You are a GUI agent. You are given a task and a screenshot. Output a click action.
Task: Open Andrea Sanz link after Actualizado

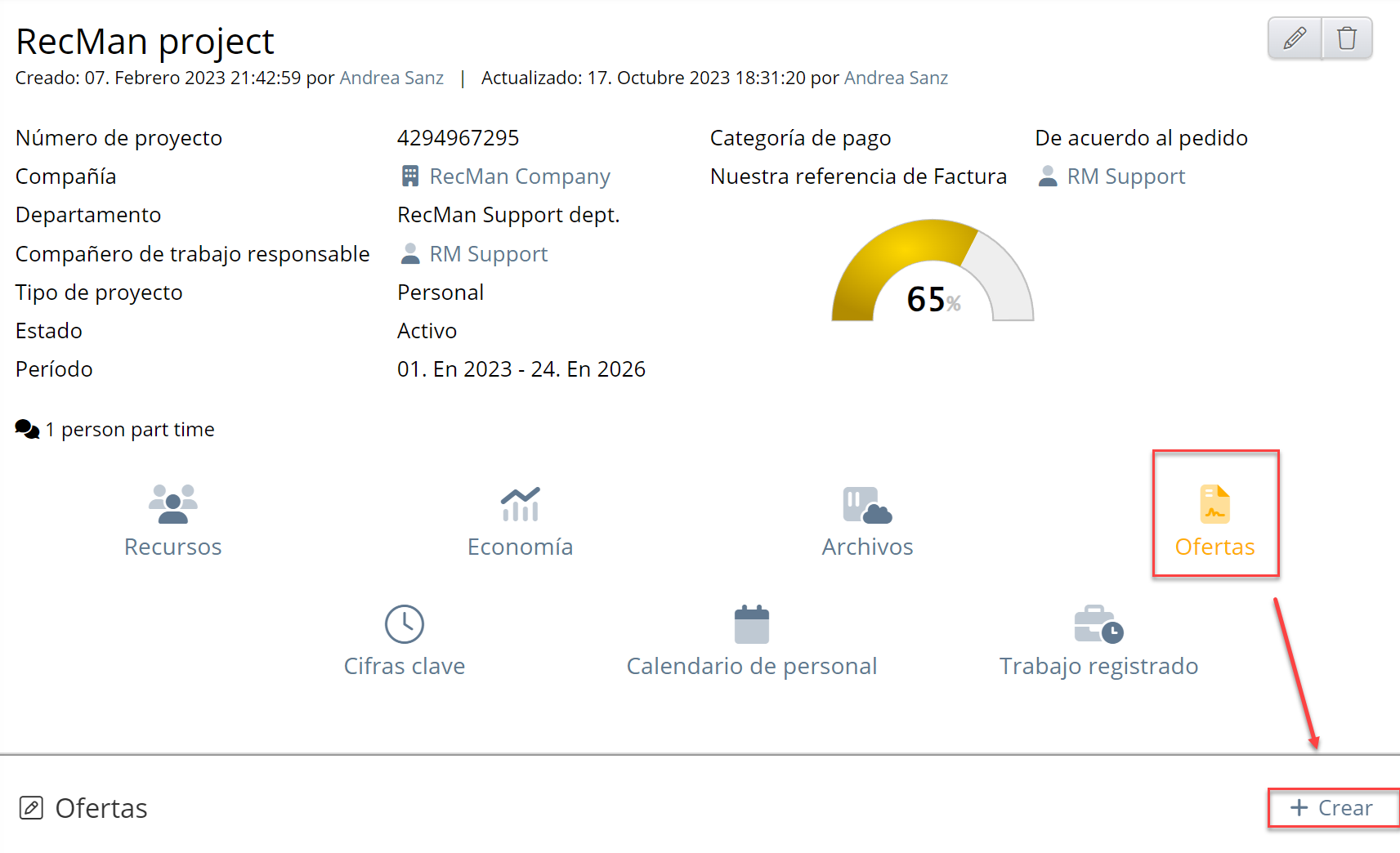(x=896, y=78)
